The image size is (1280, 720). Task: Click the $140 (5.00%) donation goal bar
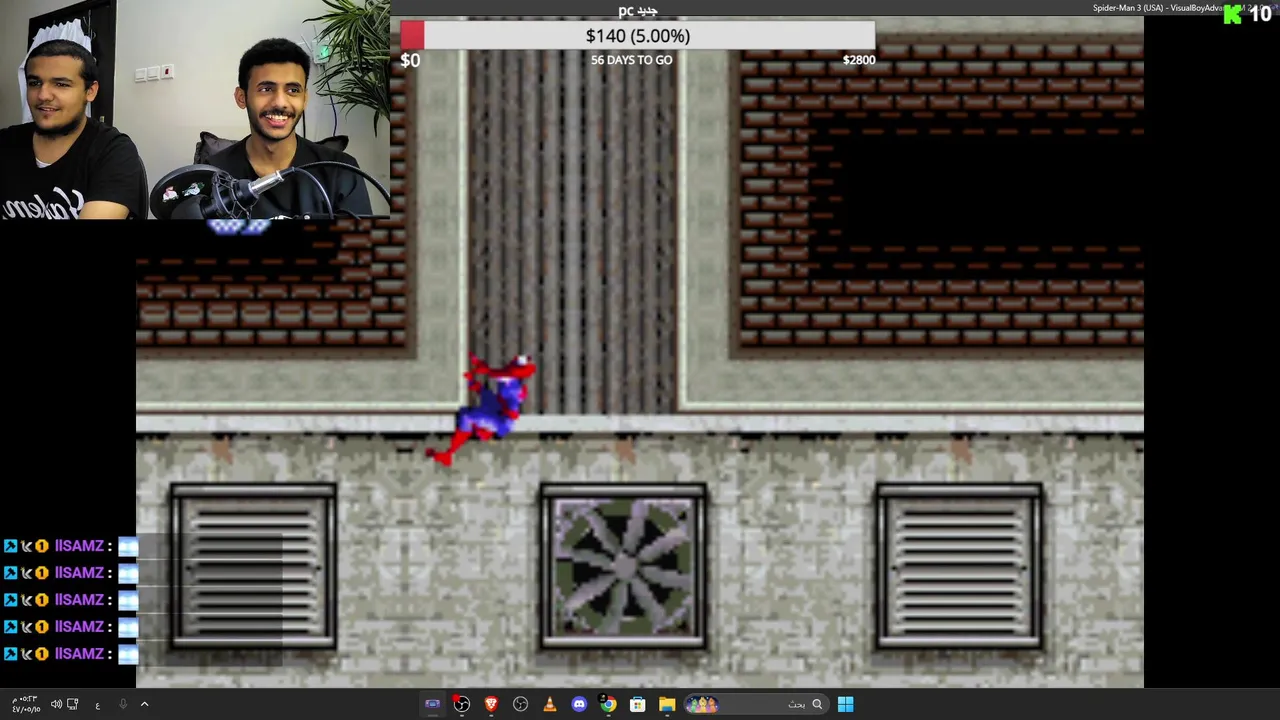pyautogui.click(x=637, y=36)
